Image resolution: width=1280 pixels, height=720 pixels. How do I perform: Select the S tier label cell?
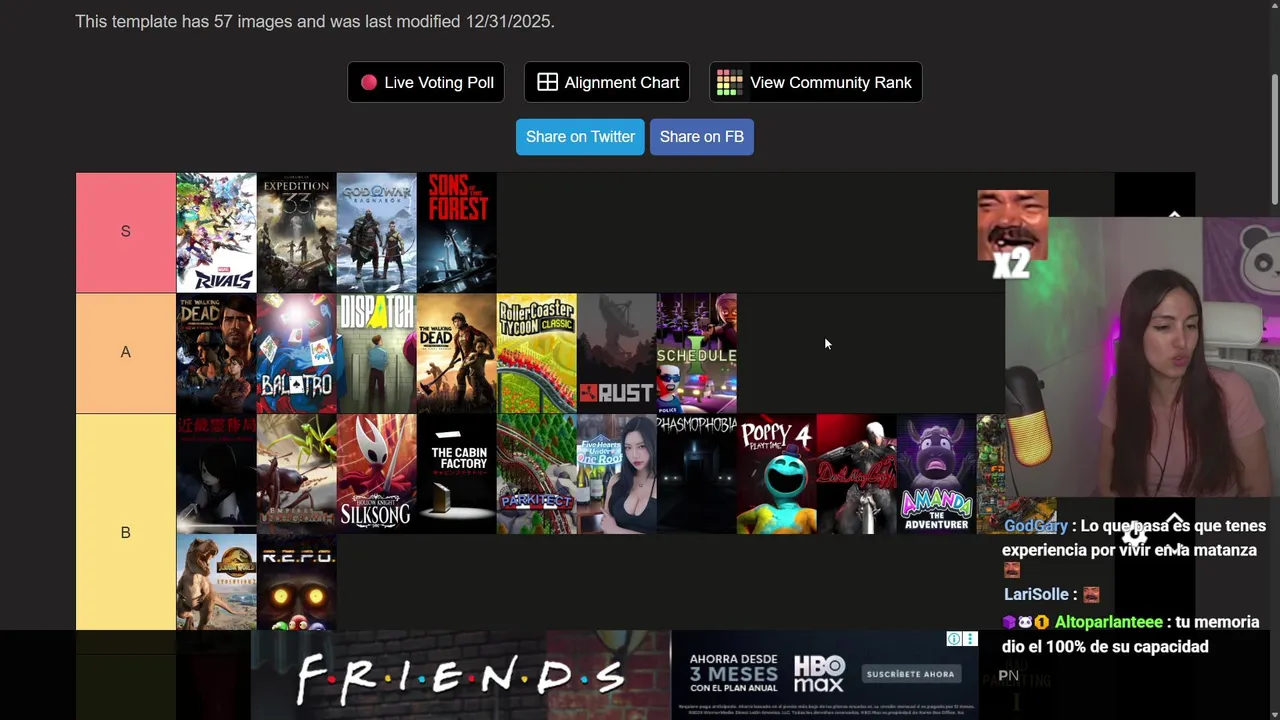tap(126, 232)
